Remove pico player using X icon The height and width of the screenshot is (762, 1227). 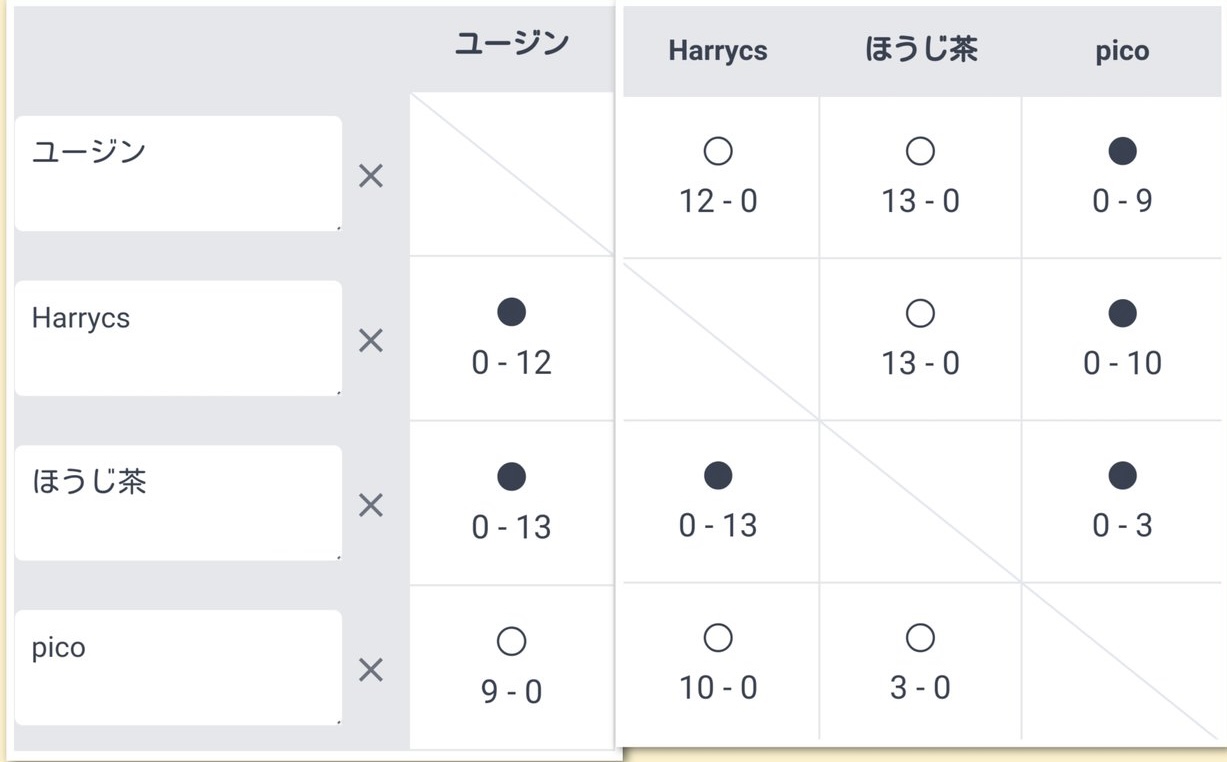(x=371, y=670)
